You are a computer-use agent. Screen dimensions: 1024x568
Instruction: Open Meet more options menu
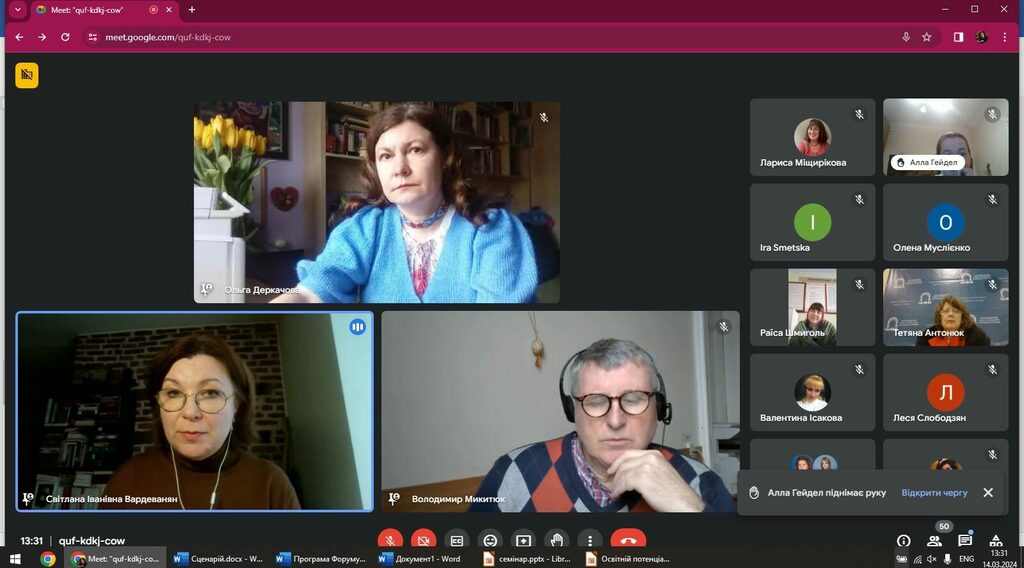[x=590, y=540]
